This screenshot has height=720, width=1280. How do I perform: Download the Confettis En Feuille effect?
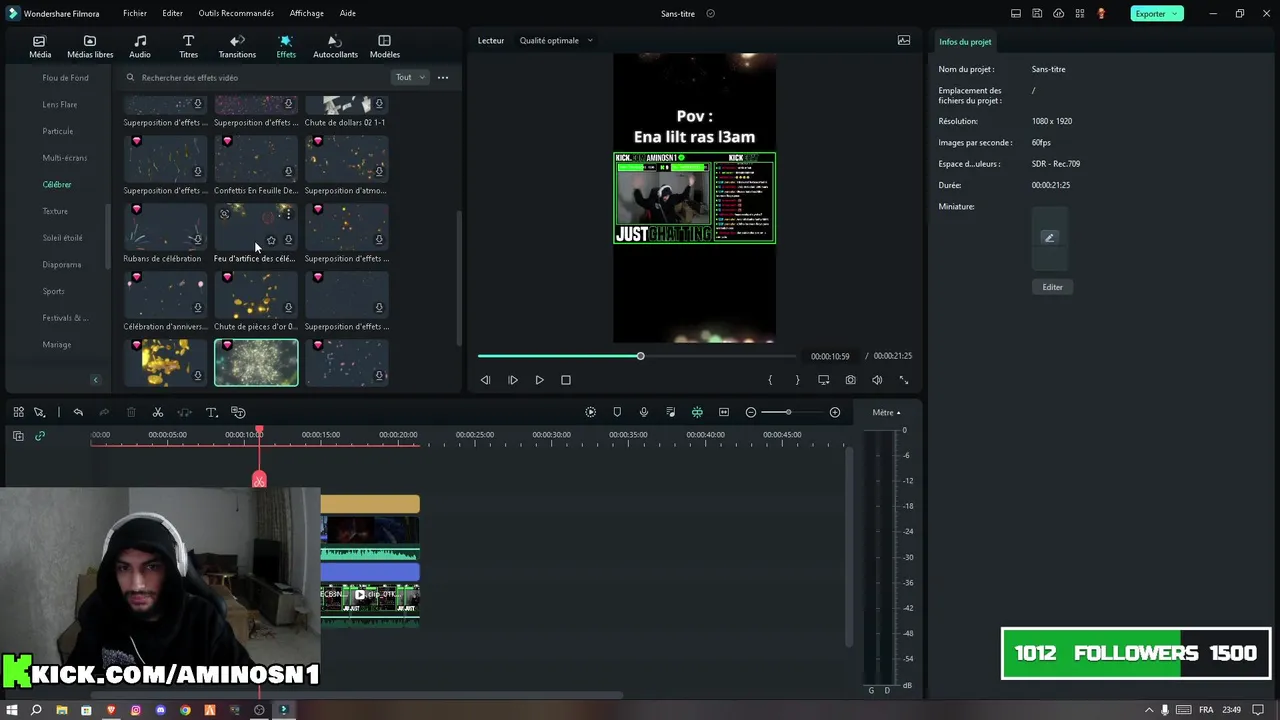(x=288, y=172)
